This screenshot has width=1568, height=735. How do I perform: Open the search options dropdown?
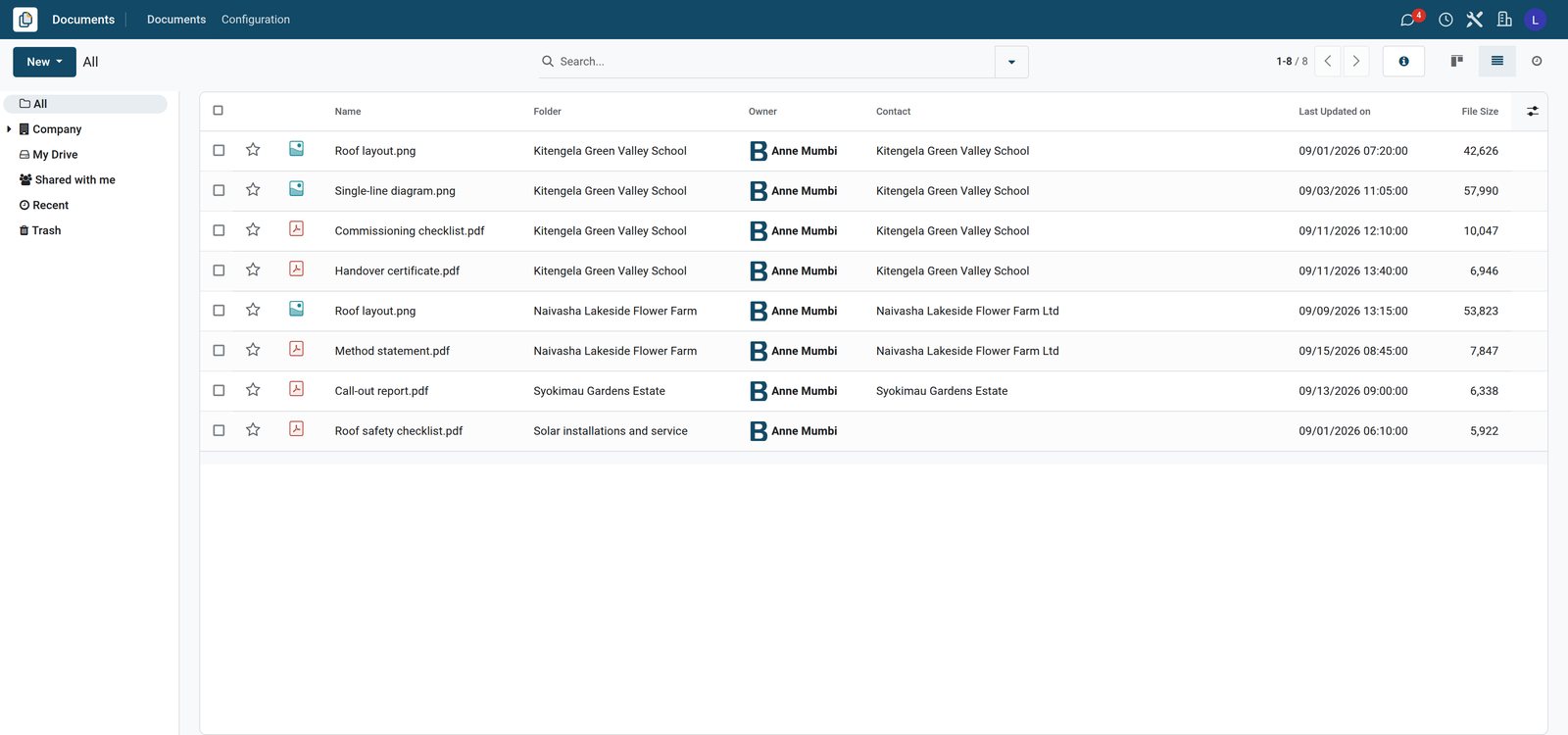(x=1011, y=62)
